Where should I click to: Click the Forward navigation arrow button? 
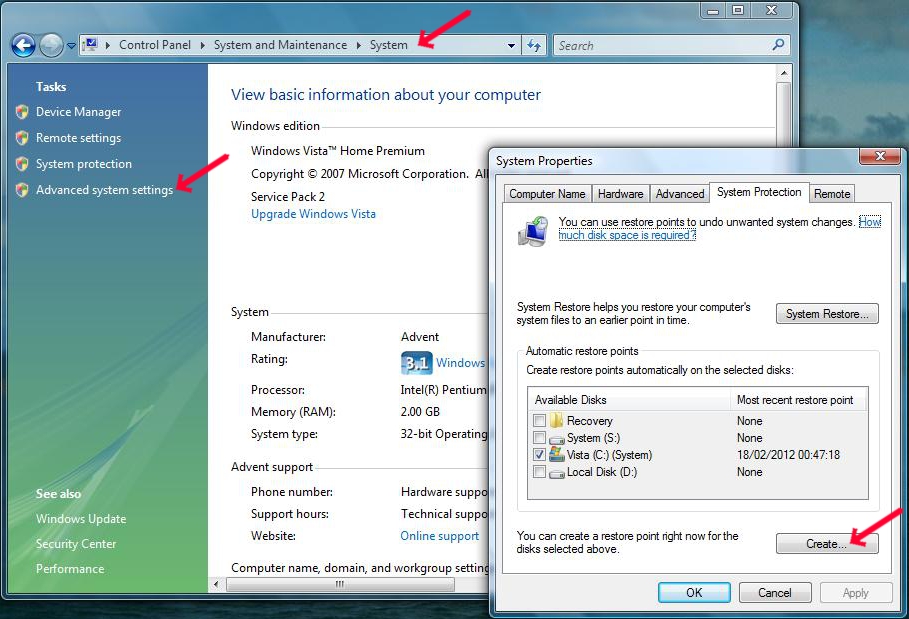[51, 45]
